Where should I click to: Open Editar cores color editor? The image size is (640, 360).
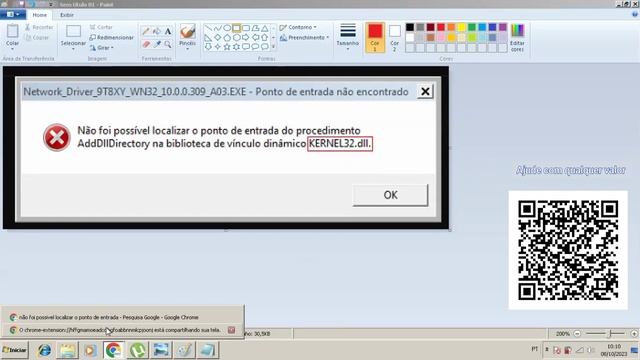[517, 38]
